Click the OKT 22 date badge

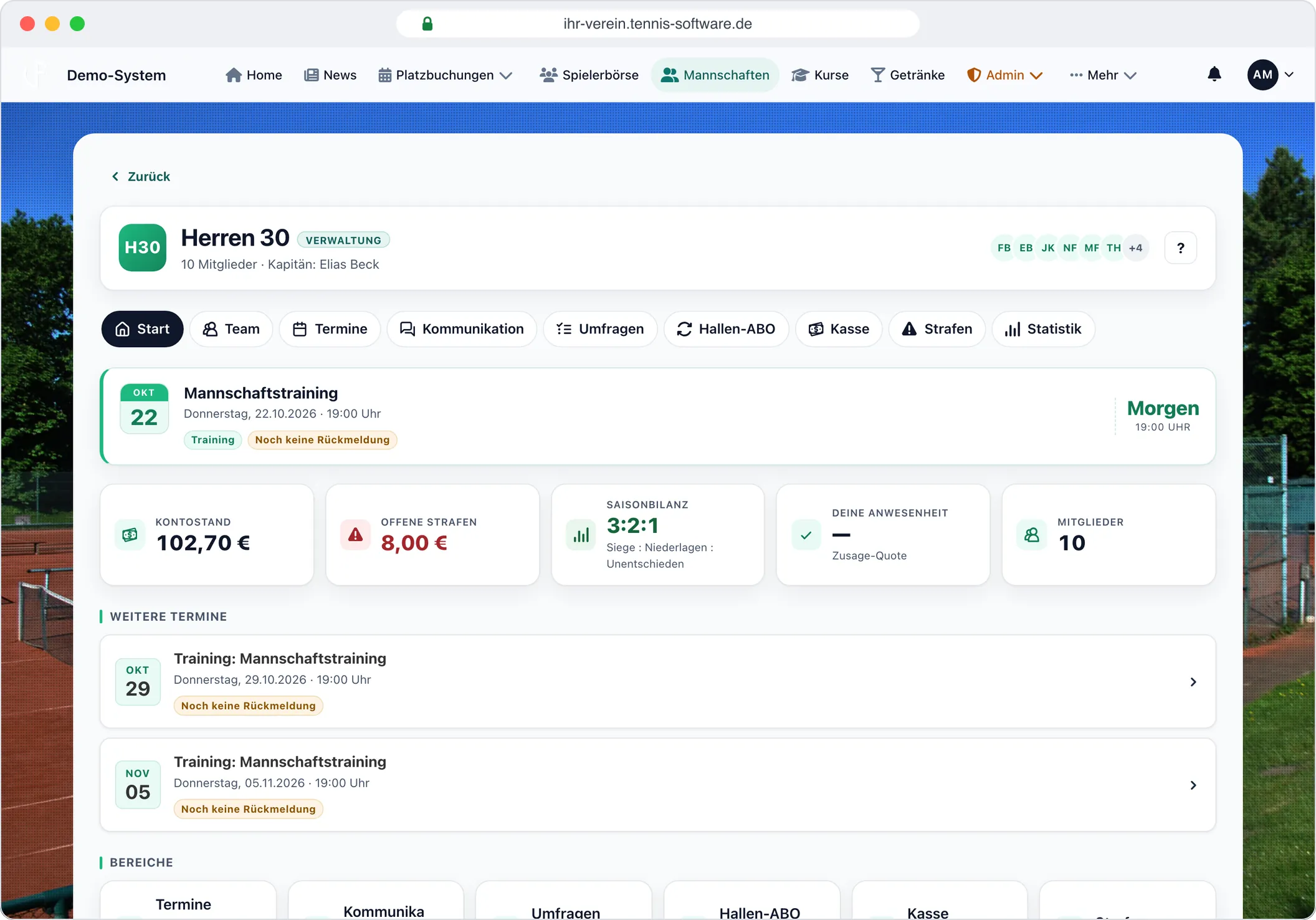(144, 409)
